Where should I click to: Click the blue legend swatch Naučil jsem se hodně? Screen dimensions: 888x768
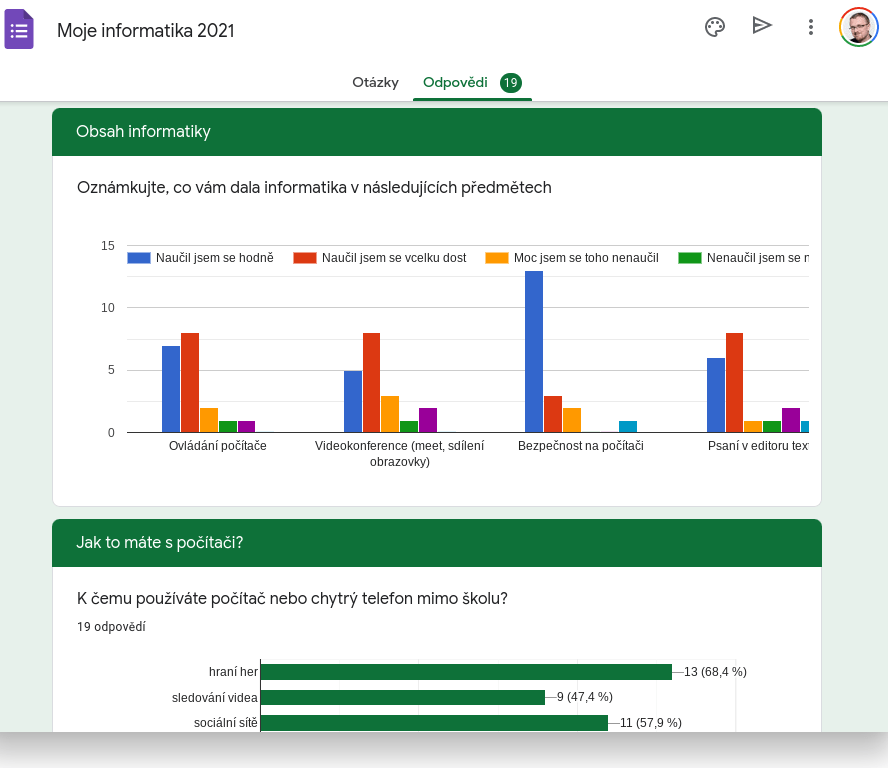[x=139, y=258]
